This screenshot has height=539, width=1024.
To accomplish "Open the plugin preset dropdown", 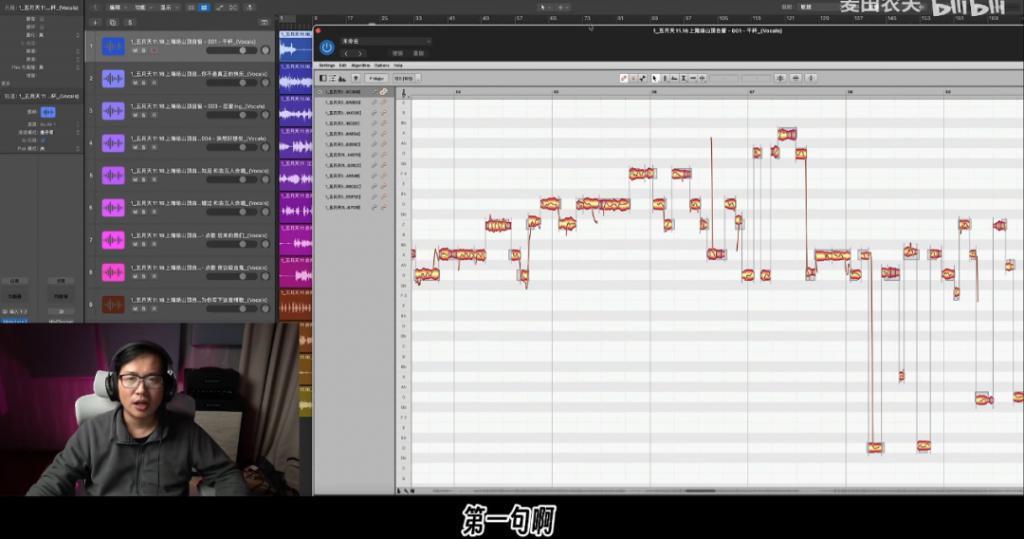I will (387, 41).
